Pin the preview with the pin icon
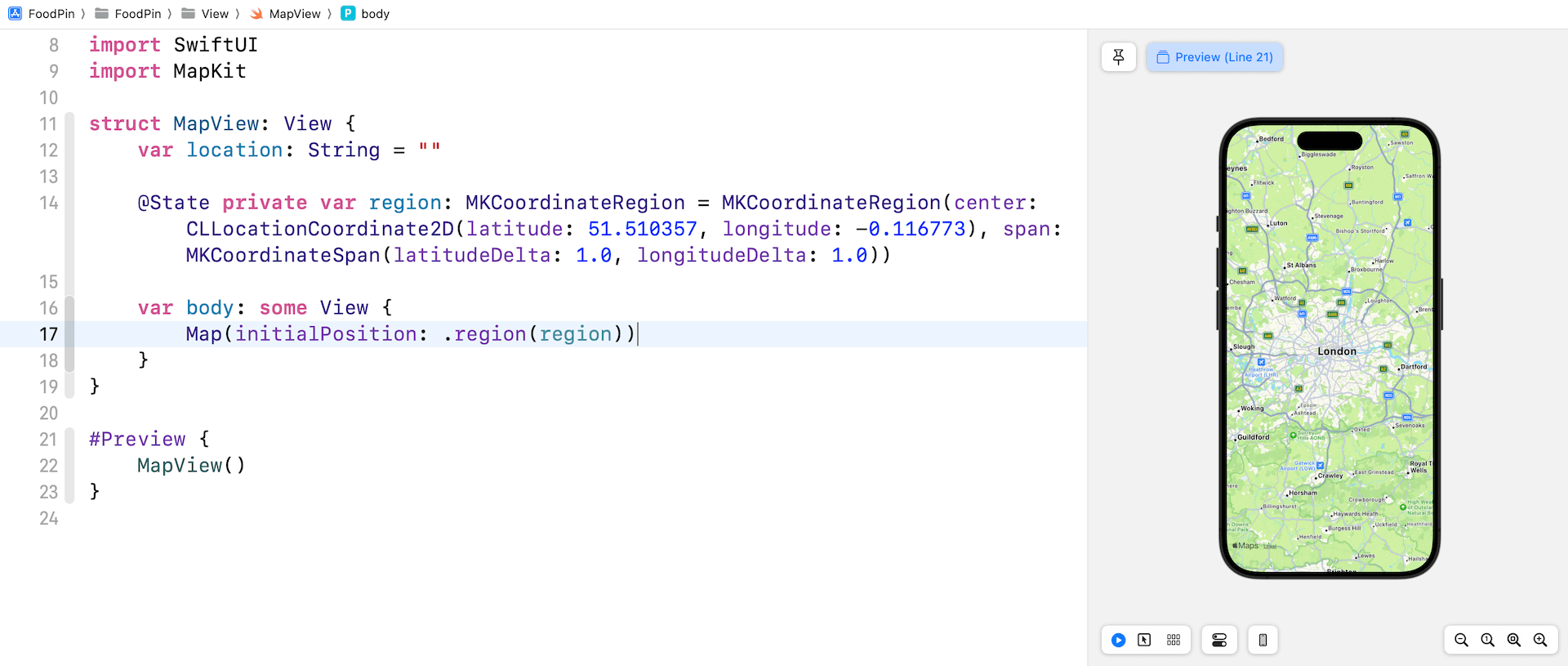Image resolution: width=1568 pixels, height=666 pixels. point(1119,57)
